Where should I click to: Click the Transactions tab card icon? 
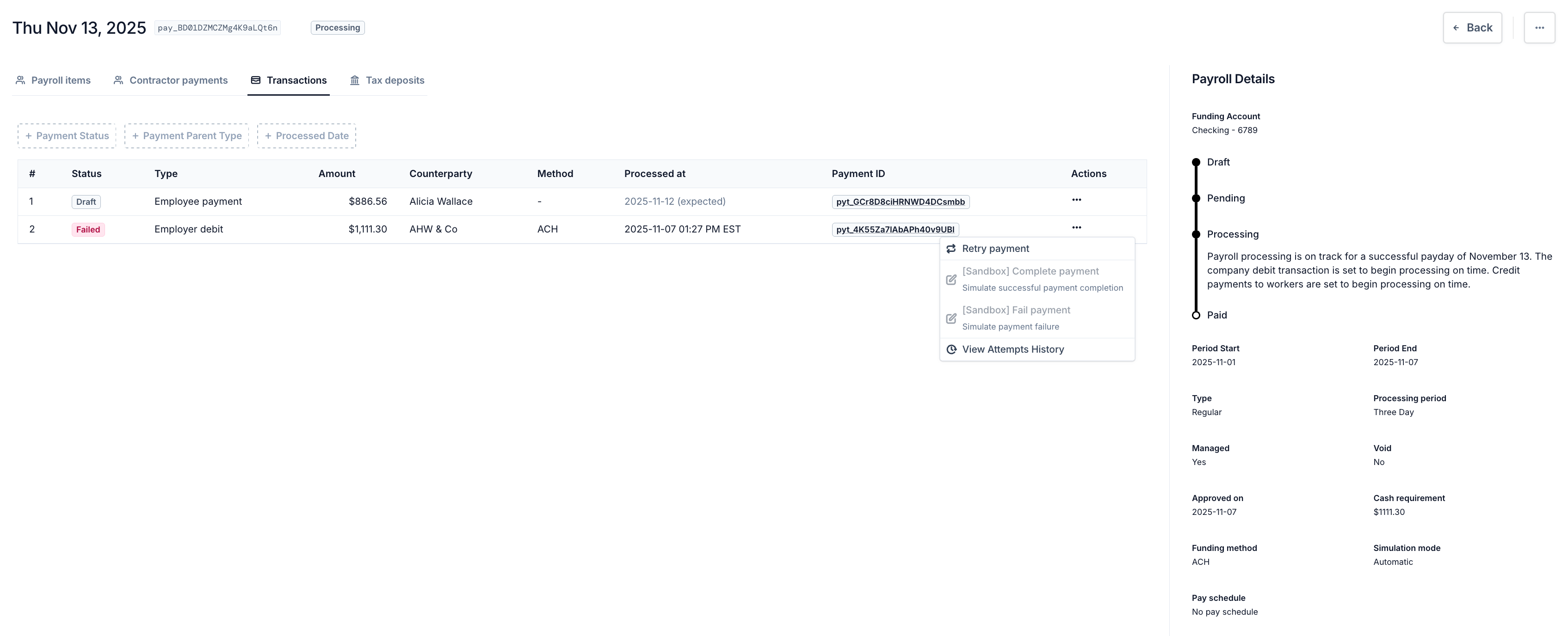point(256,80)
